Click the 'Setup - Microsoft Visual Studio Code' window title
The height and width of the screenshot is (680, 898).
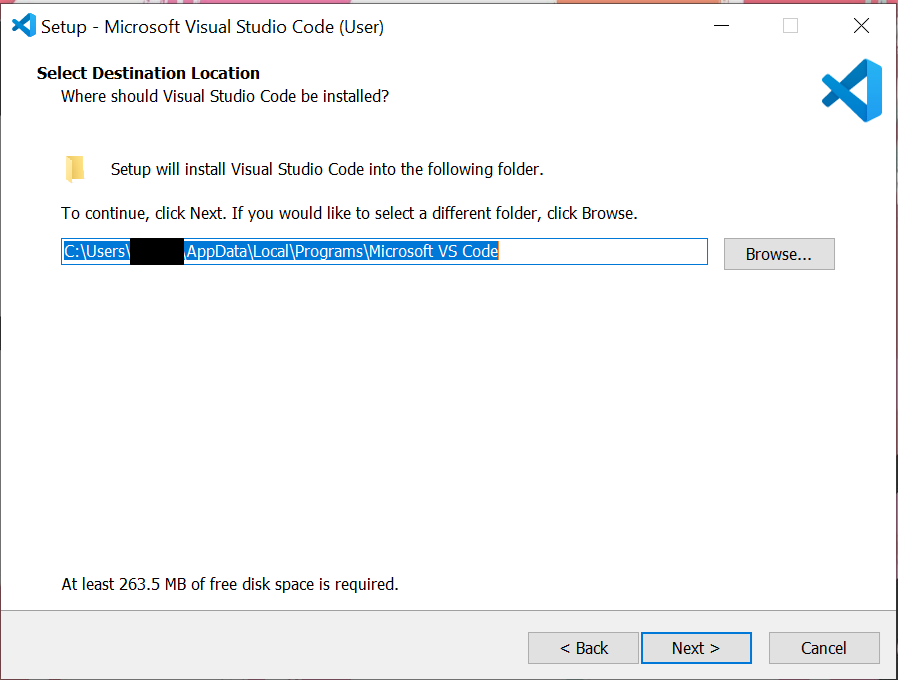(212, 27)
